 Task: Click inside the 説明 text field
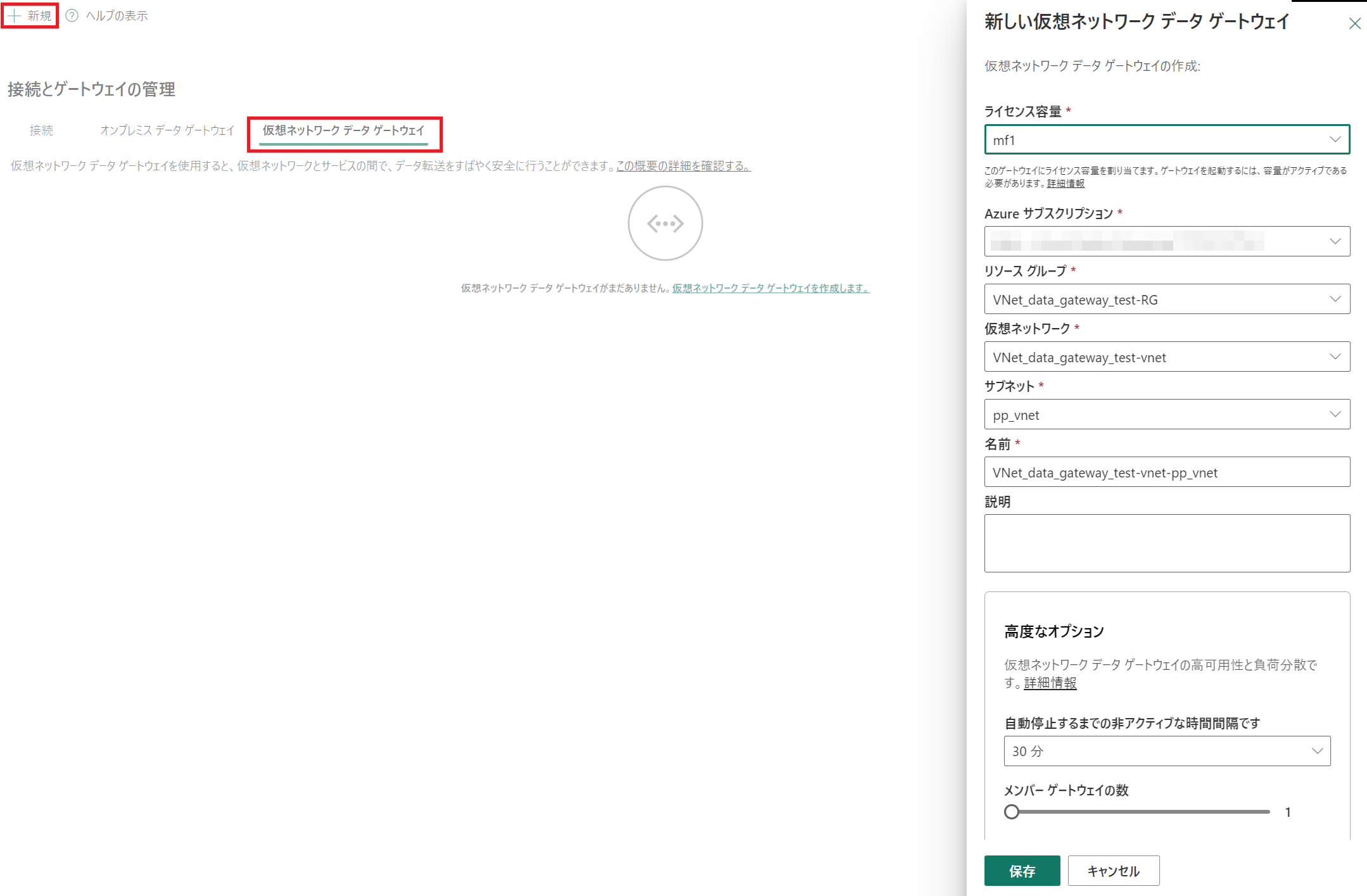(x=1166, y=543)
